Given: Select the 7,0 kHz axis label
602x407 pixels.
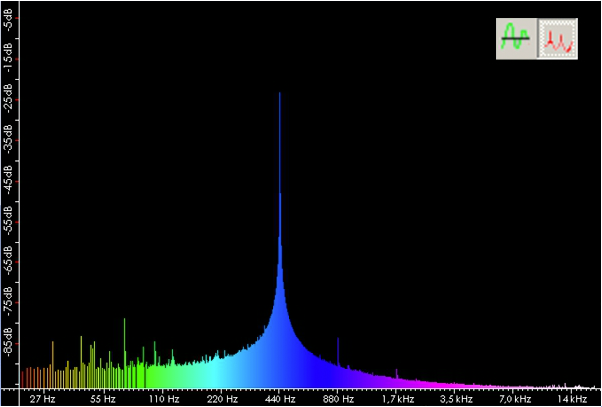Looking at the screenshot, I should pos(513,399).
